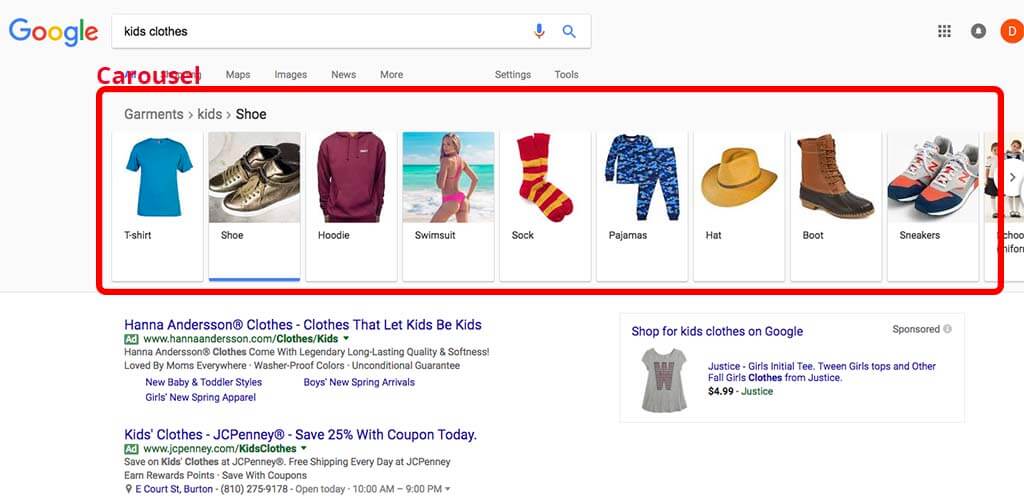
Task: Switch to the Images tab
Action: pyautogui.click(x=291, y=74)
